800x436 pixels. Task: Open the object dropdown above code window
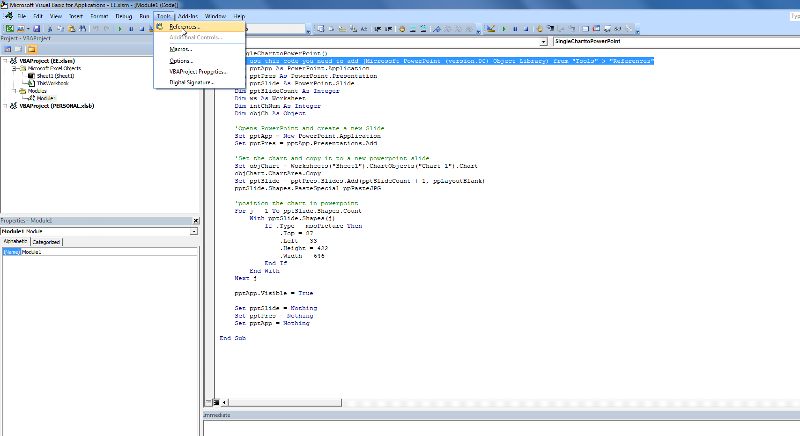point(544,42)
